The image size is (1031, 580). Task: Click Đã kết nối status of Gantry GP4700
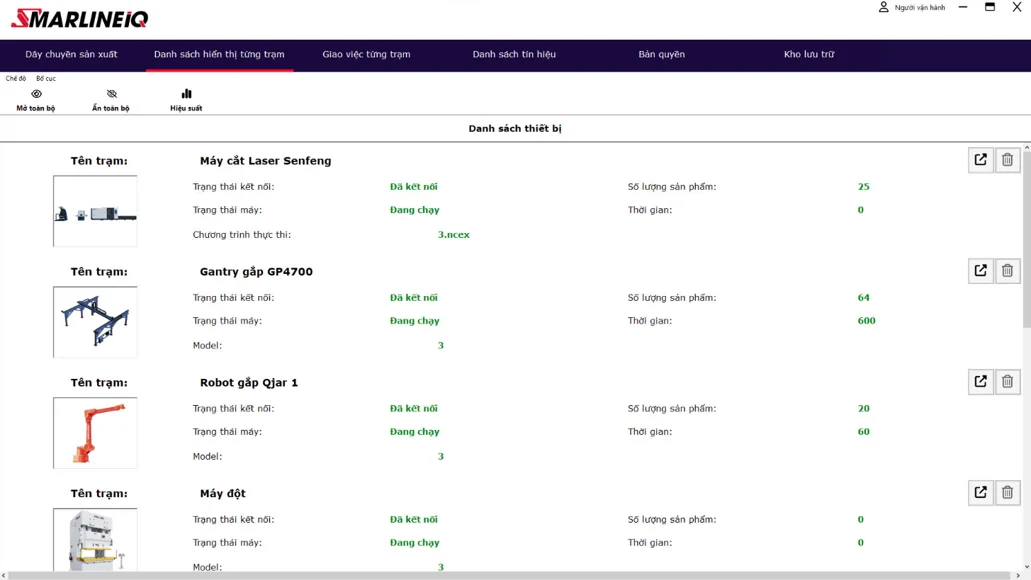(414, 298)
